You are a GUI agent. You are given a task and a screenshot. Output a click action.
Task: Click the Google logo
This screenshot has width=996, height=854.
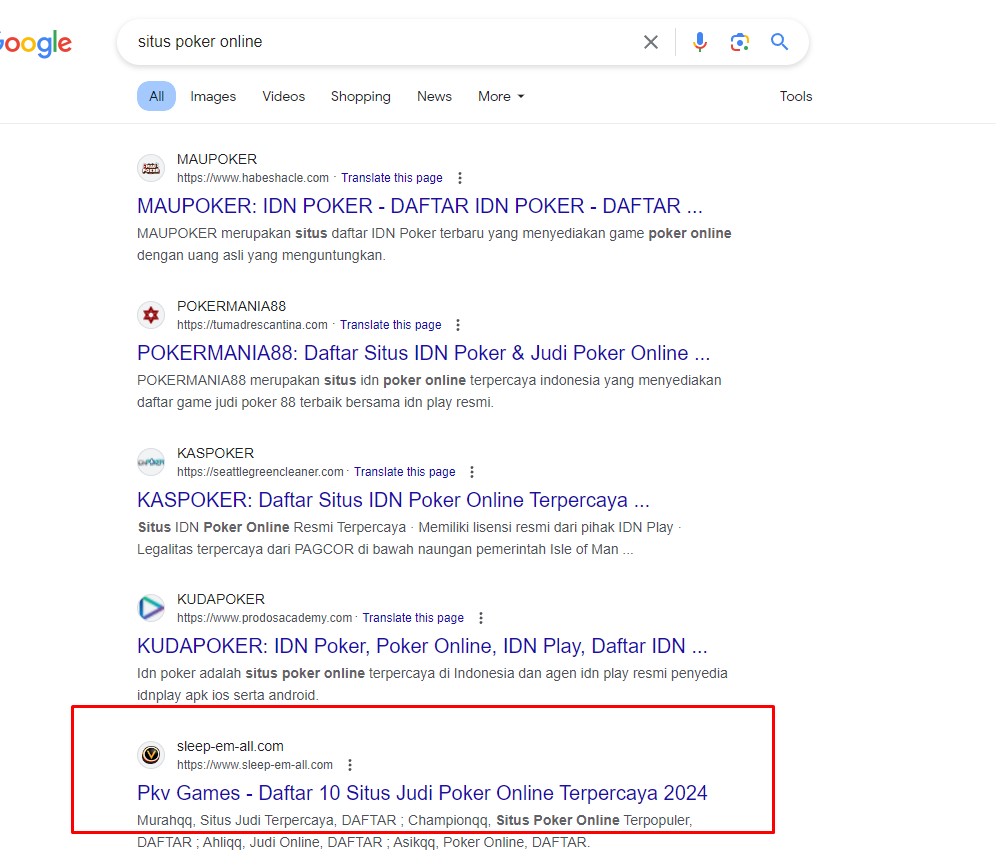click(35, 44)
